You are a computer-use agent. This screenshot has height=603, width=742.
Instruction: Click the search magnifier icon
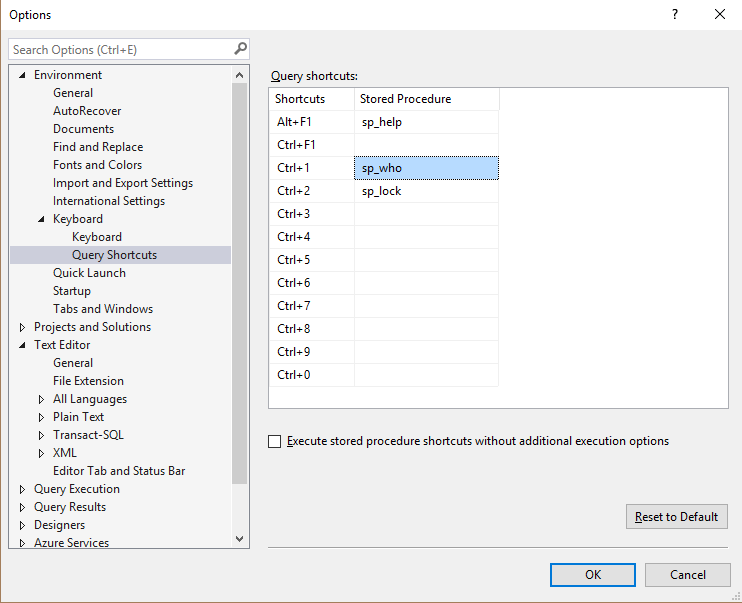point(240,48)
